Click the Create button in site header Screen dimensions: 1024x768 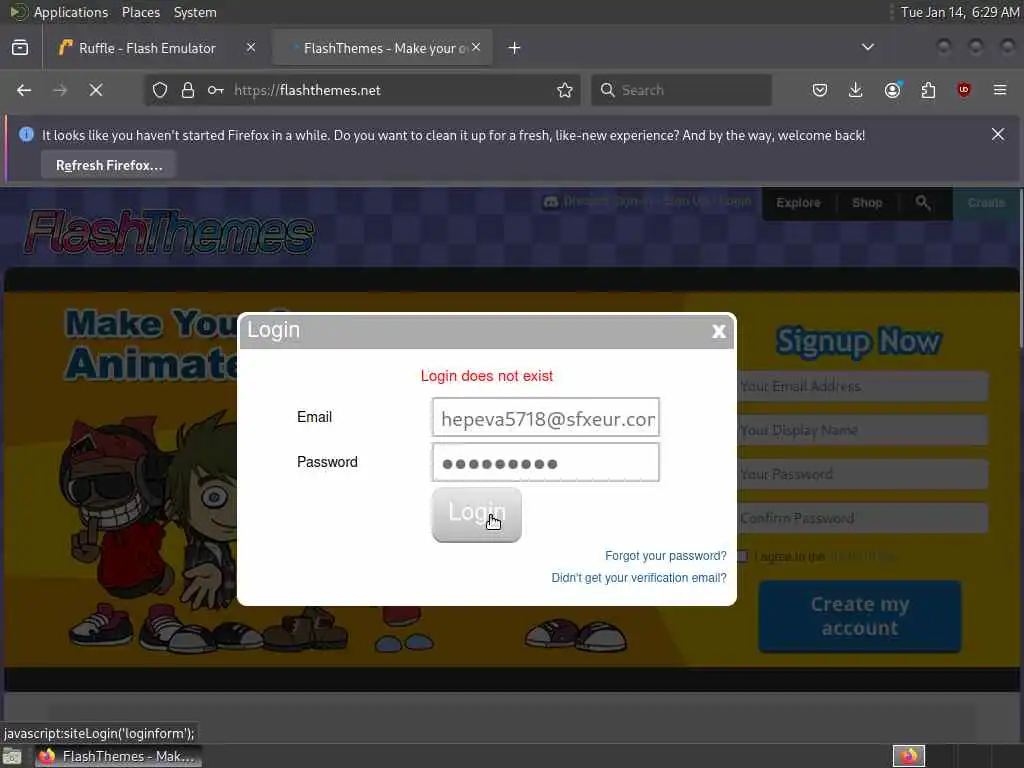[x=985, y=202]
